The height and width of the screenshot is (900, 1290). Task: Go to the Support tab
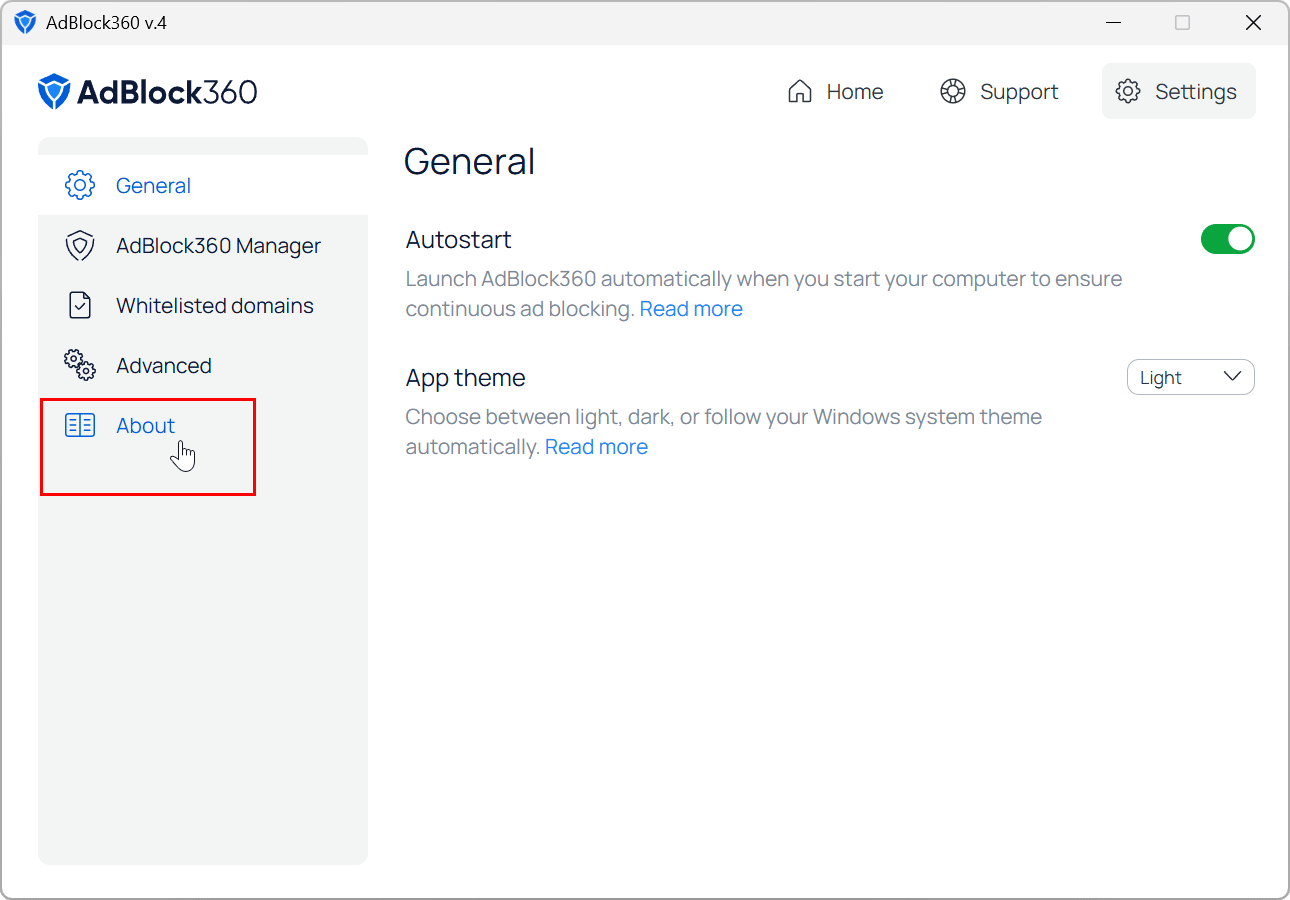coord(999,92)
